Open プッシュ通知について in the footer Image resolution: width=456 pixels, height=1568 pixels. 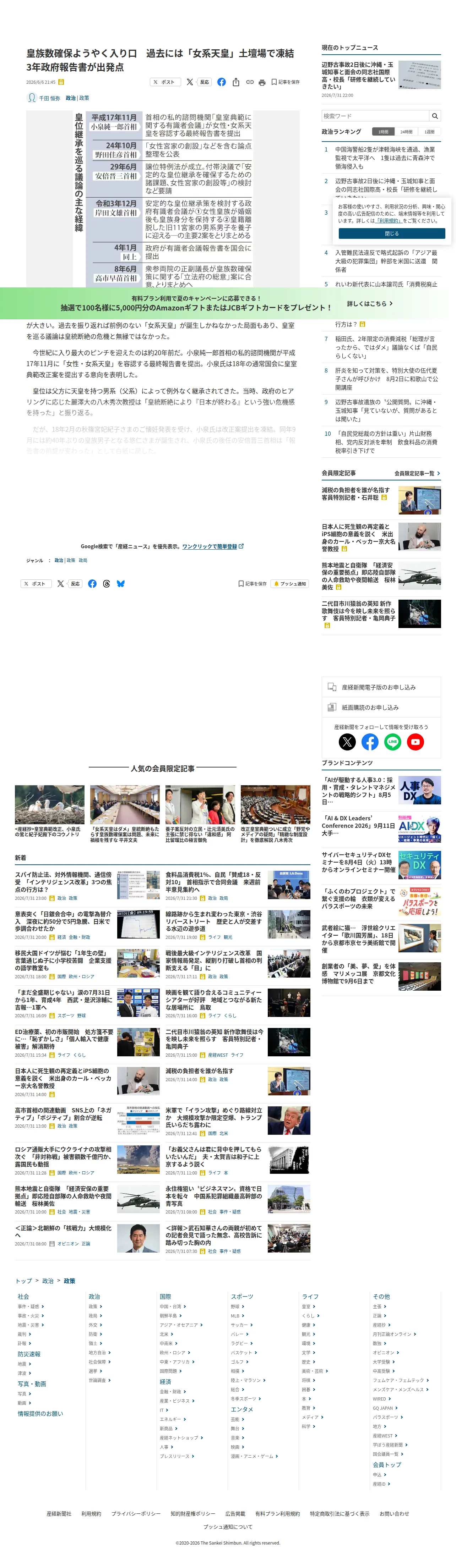[x=227, y=1526]
